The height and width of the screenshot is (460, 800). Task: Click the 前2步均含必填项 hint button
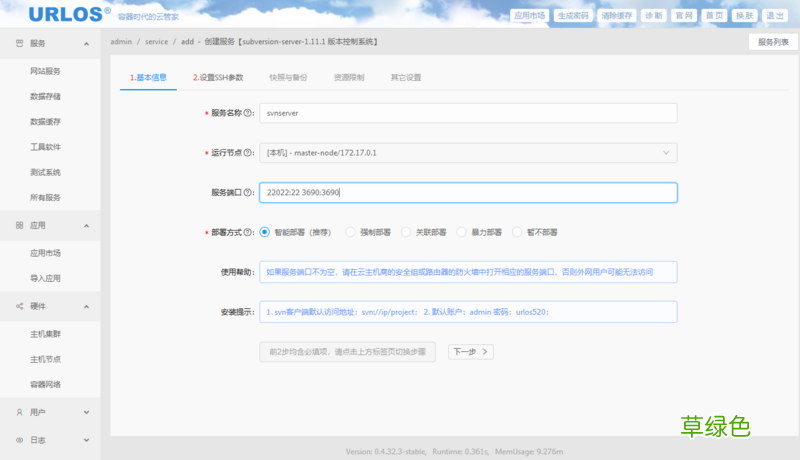coord(347,352)
